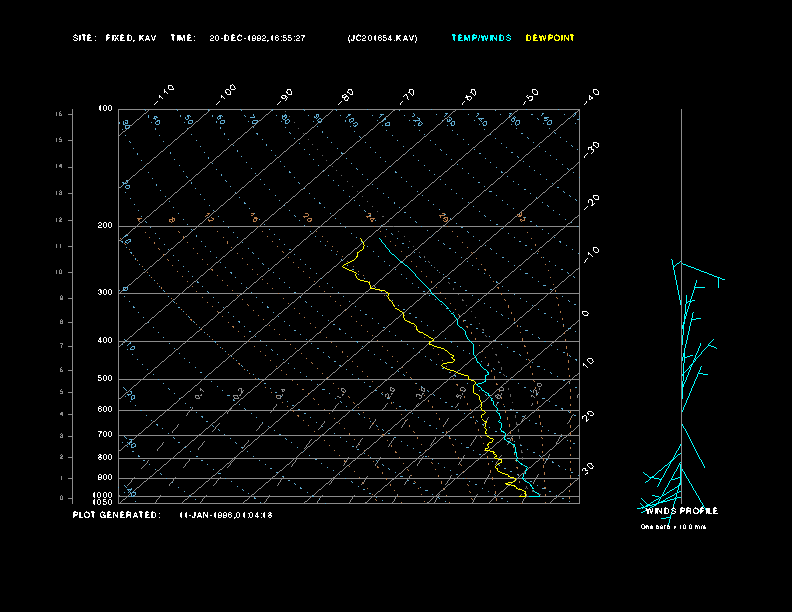The height and width of the screenshot is (612, 792).
Task: Click the 16 km tick on height scale
Action: pyautogui.click(x=59, y=114)
